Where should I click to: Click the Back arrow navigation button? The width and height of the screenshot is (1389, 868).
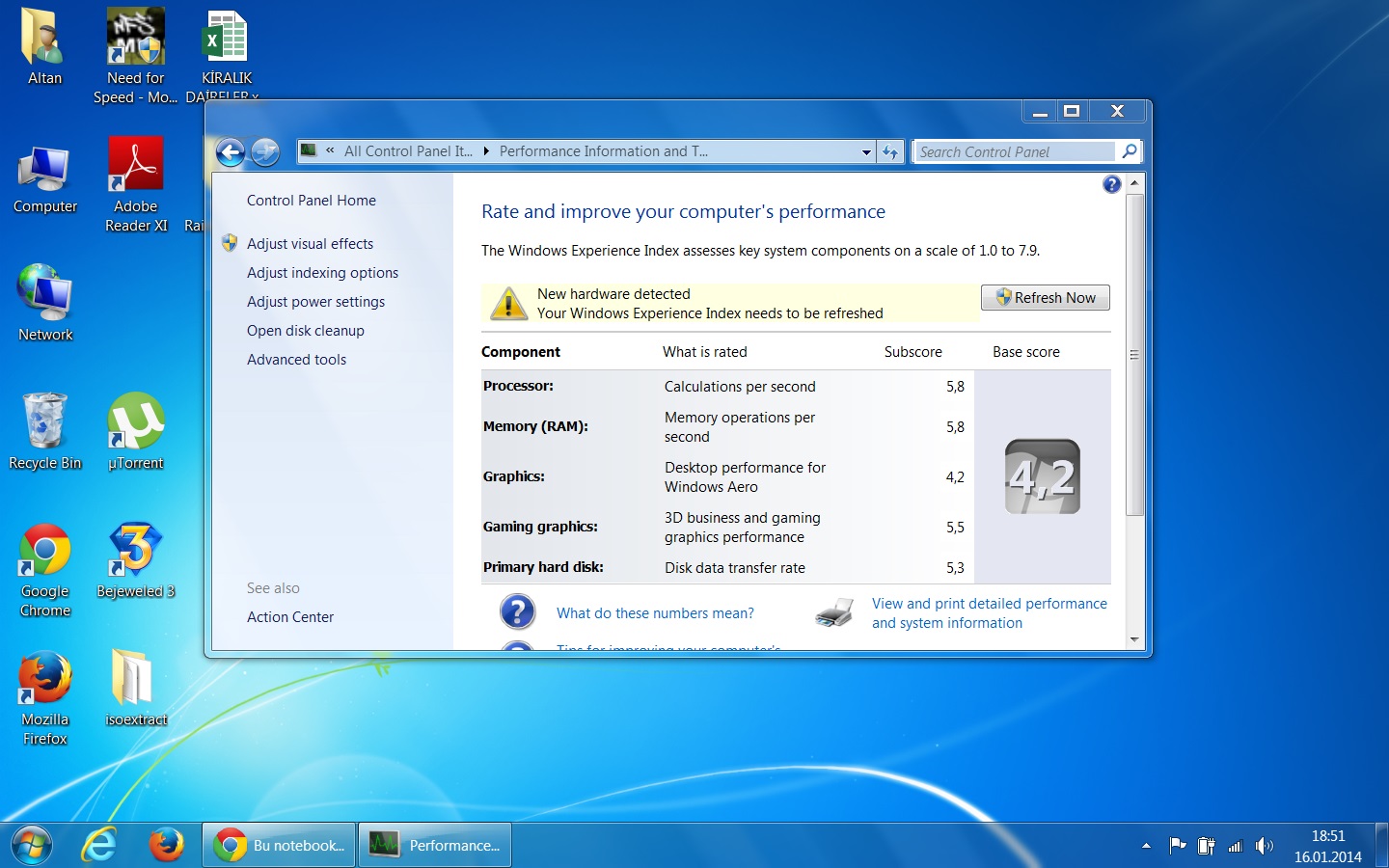point(231,152)
